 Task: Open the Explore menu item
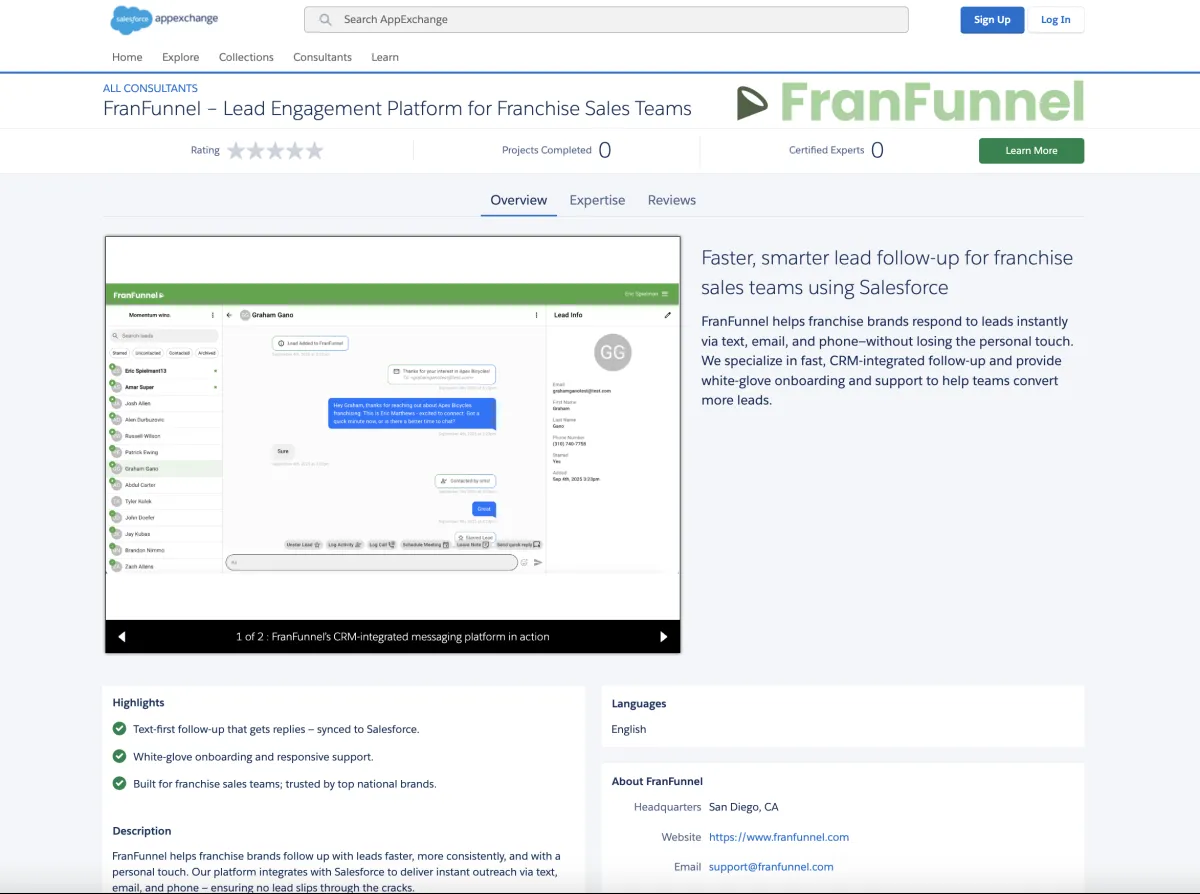point(181,57)
